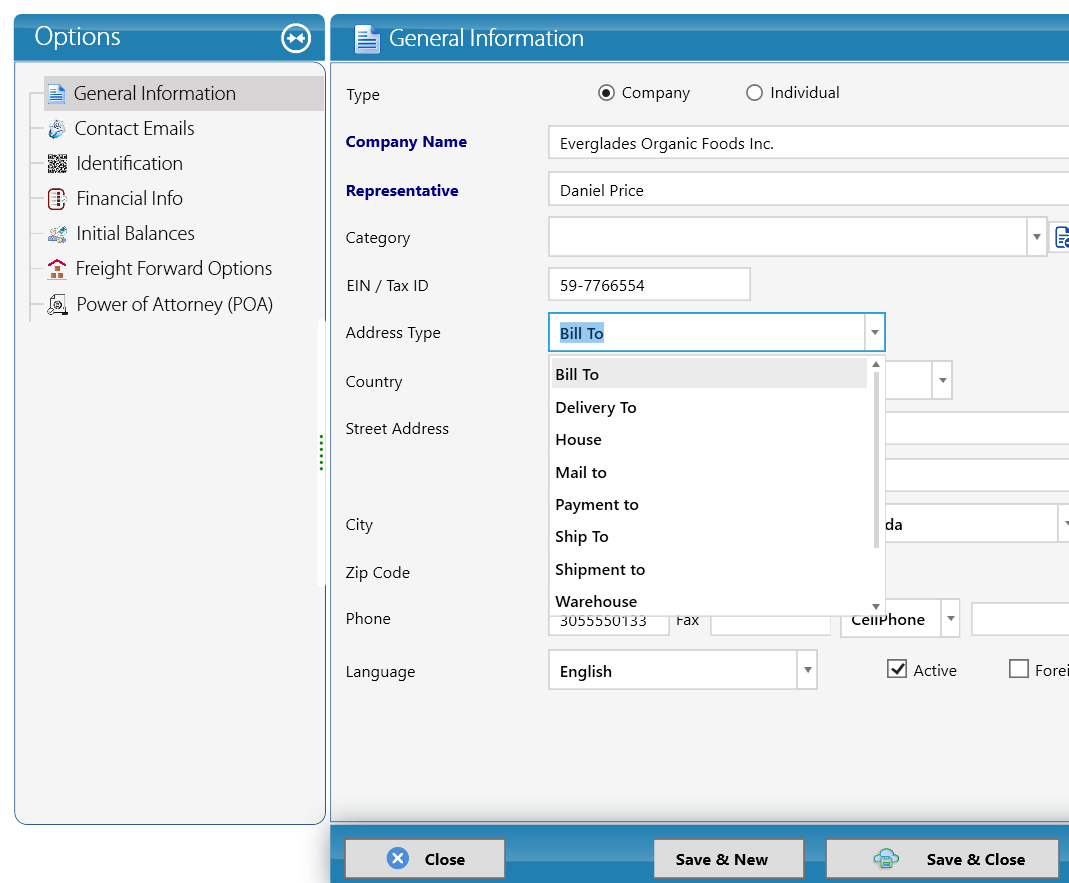Click the blue X icon on the Close button
Screen dimensions: 1069x883
pyautogui.click(x=398, y=858)
